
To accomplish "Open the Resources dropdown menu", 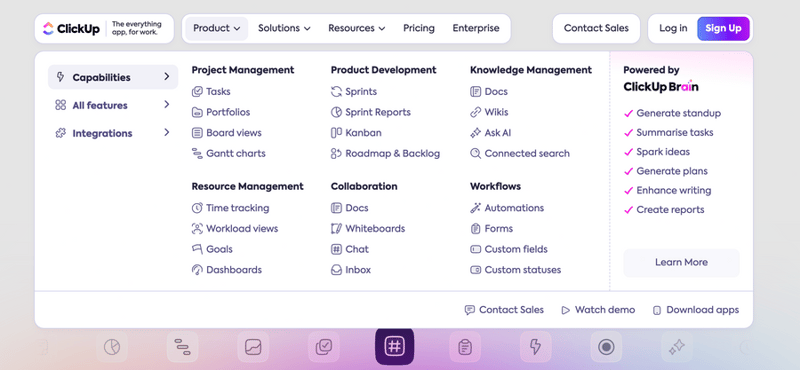I will tap(357, 29).
